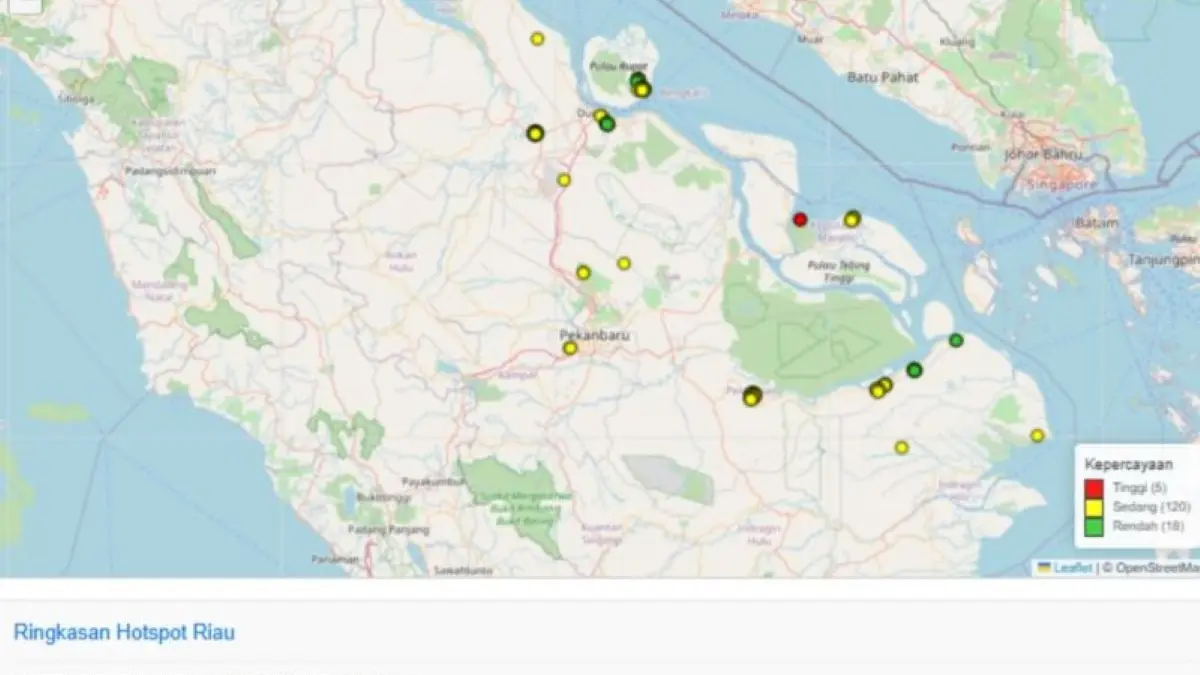1200x675 pixels.
Task: Select the yellow marker just right of red marker
Action: [852, 219]
